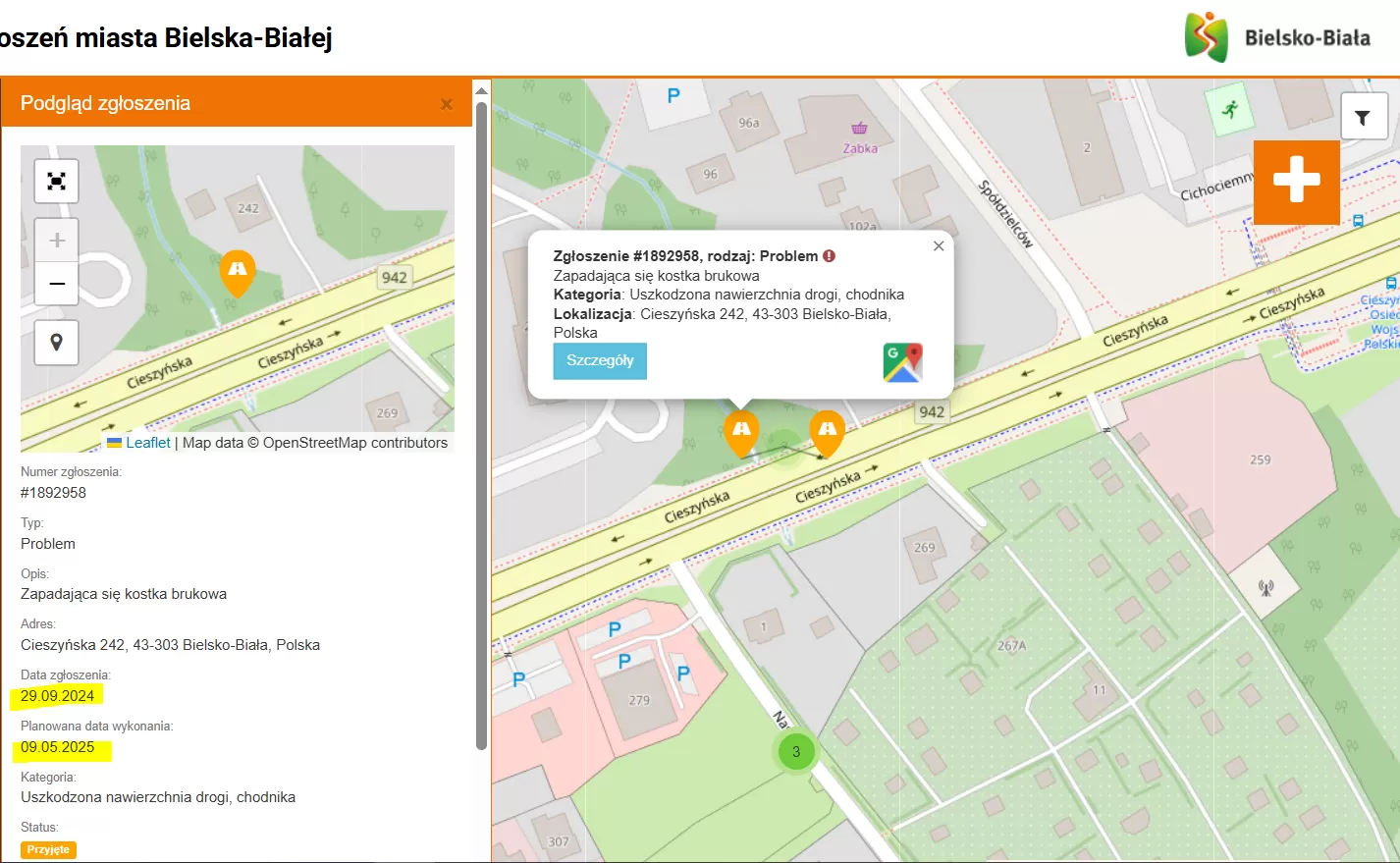1400x863 pixels.
Task: Click the 942 road label in mini map
Action: coord(395,278)
